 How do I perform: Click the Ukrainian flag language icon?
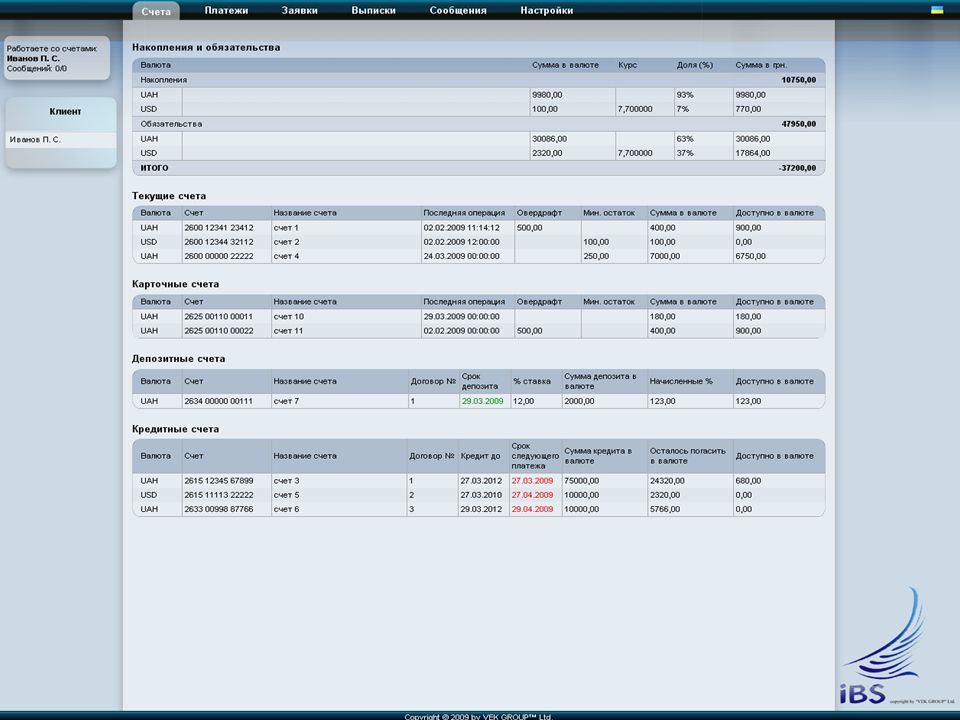(x=937, y=10)
